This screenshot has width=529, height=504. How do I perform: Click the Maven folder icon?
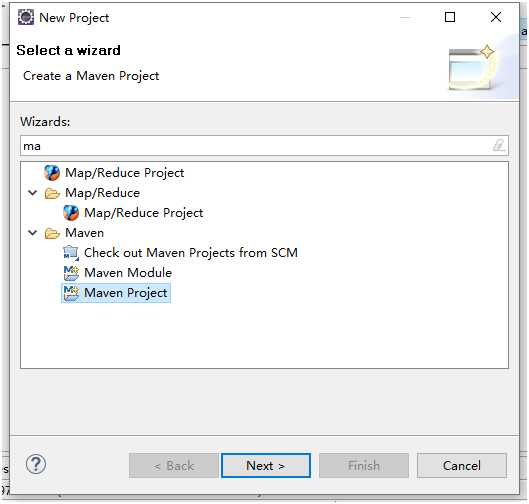[x=52, y=233]
